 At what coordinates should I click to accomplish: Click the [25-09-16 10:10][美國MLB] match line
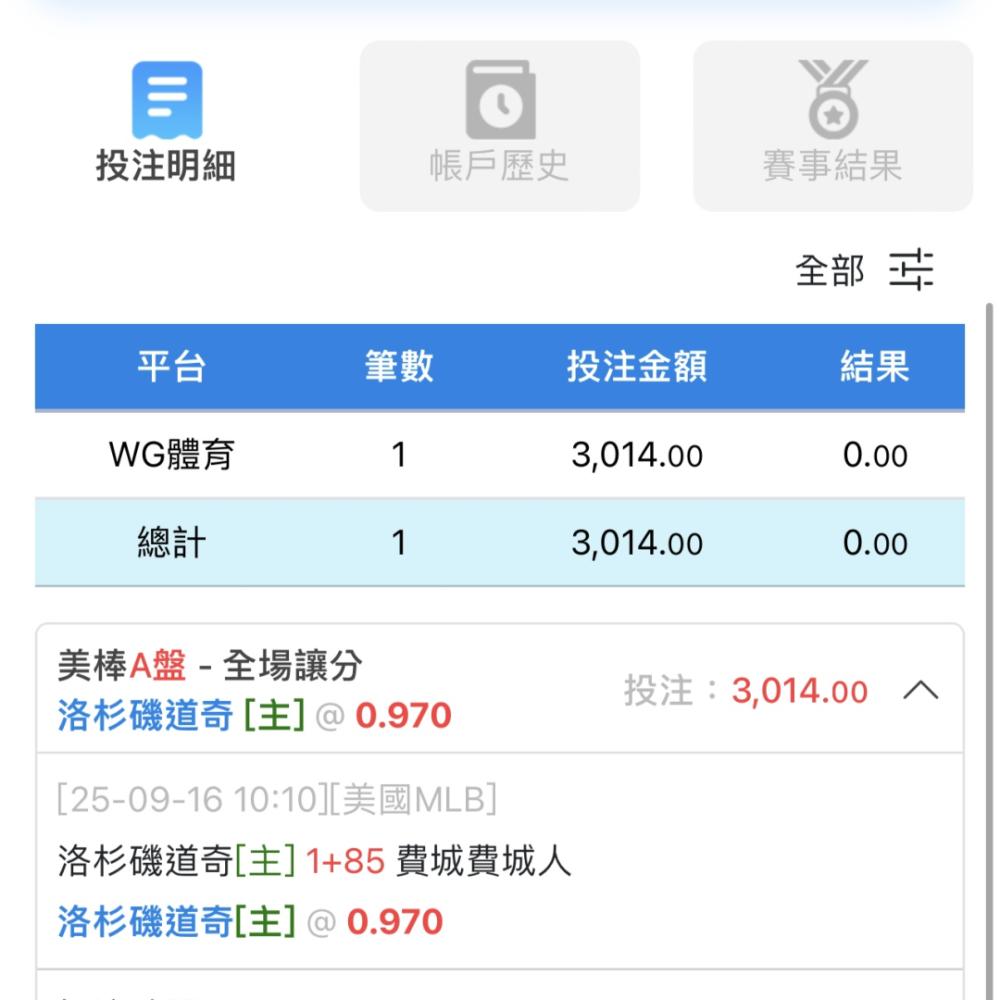(277, 799)
